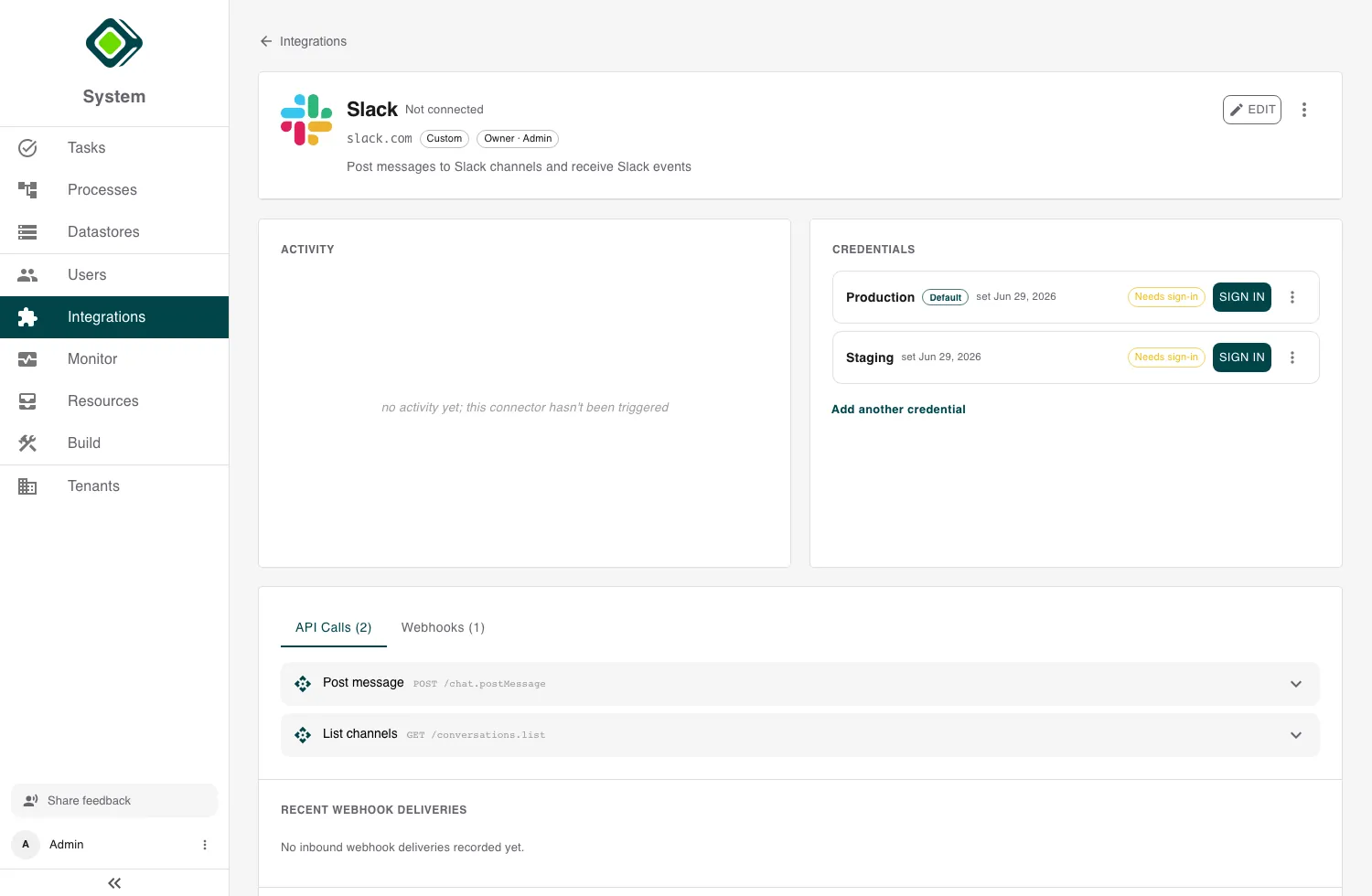Open Datastores section
The image size is (1372, 896).
114,232
